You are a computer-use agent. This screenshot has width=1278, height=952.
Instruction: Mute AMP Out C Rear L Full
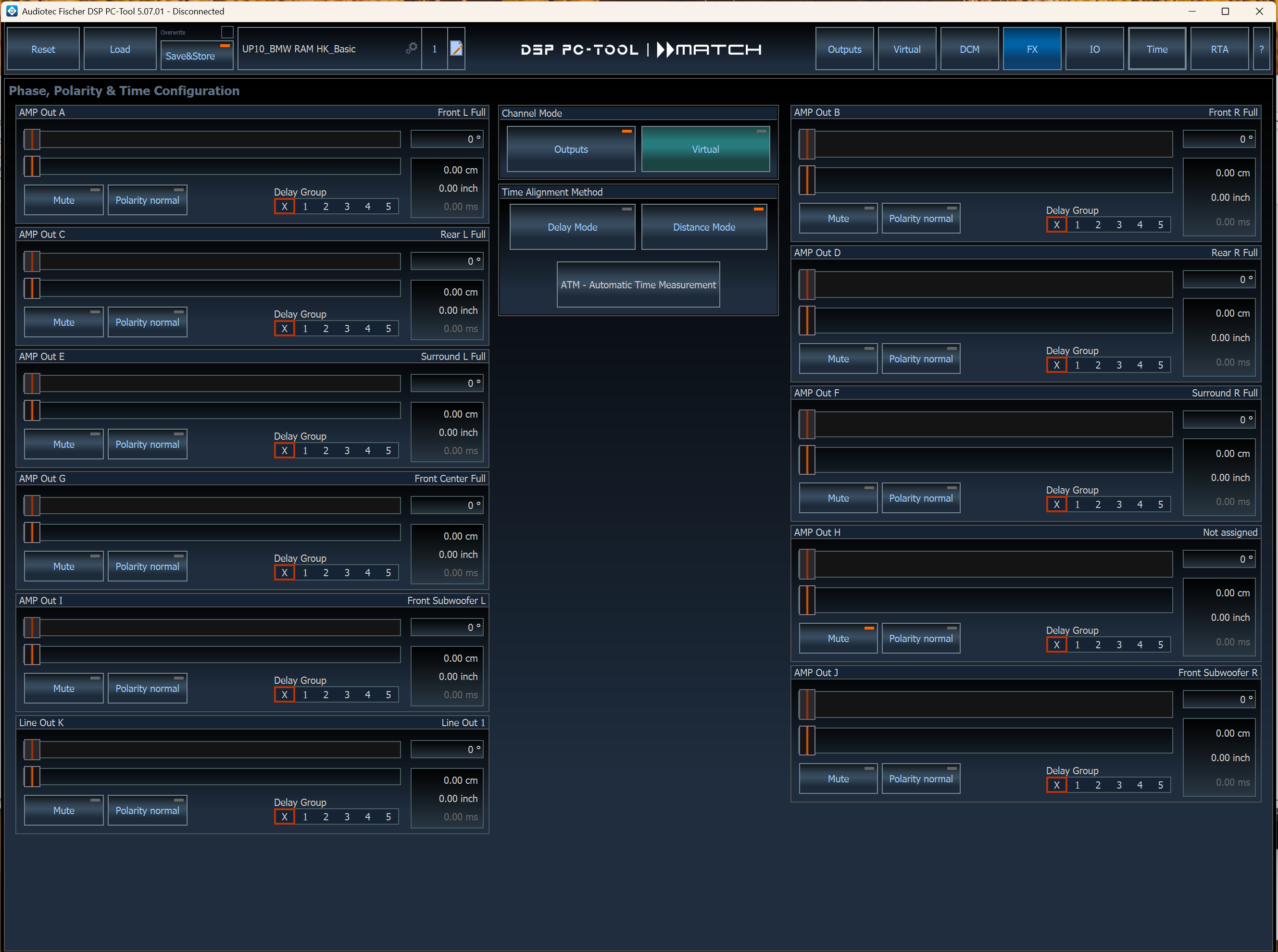[63, 322]
